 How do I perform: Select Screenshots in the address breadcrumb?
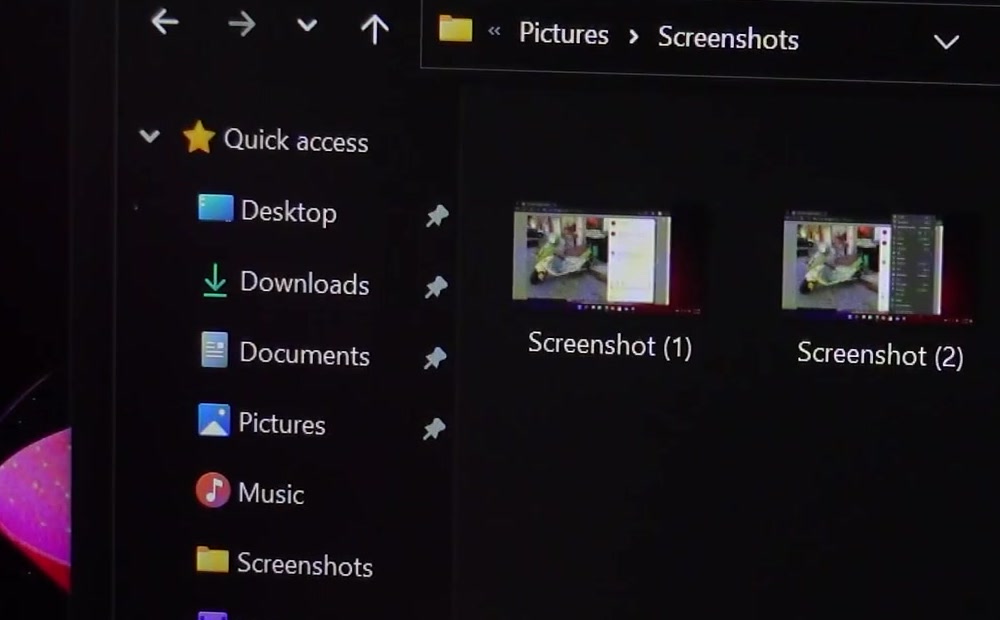click(728, 38)
